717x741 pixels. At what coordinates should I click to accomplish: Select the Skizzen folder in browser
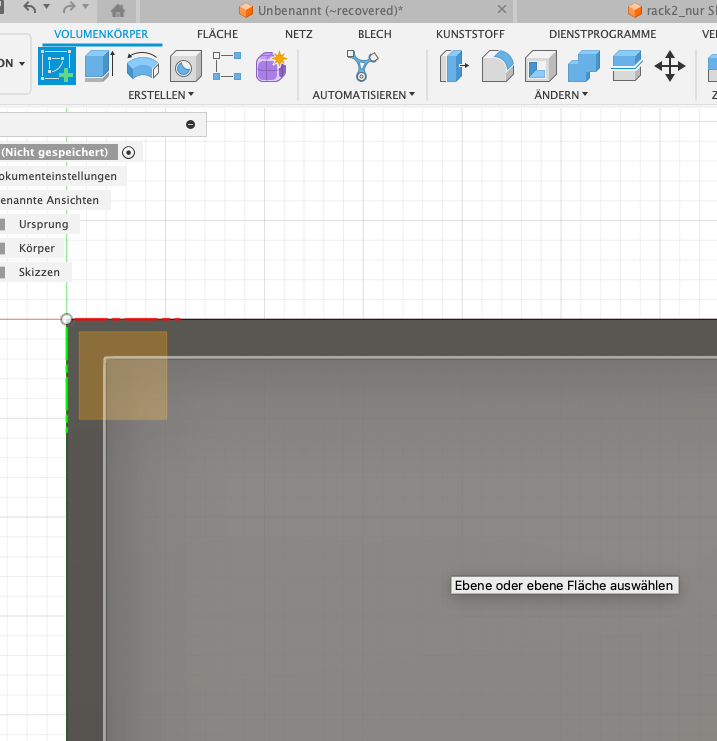pyautogui.click(x=39, y=272)
